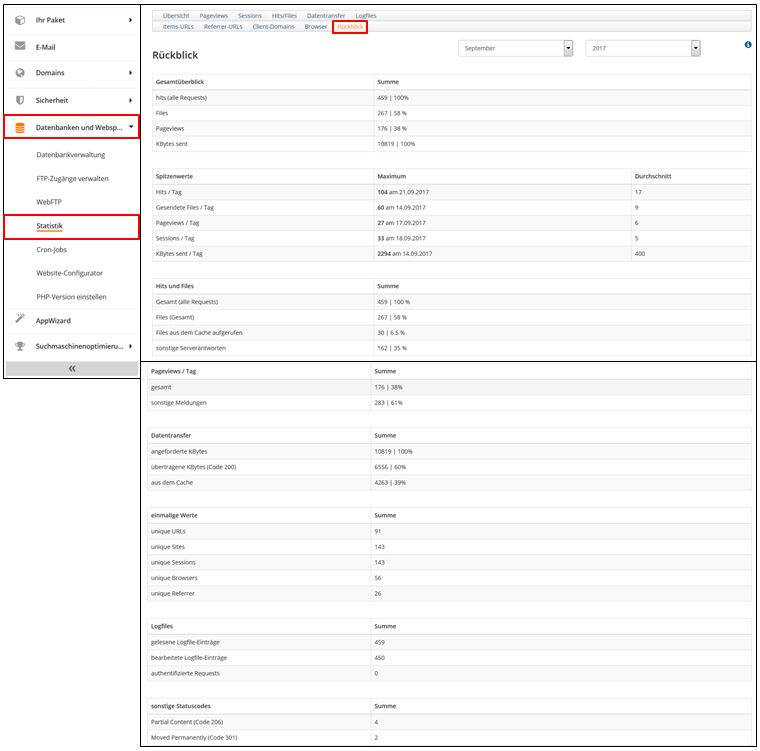The height and width of the screenshot is (751, 760).
Task: Select the Logfiles tab
Action: pos(366,16)
